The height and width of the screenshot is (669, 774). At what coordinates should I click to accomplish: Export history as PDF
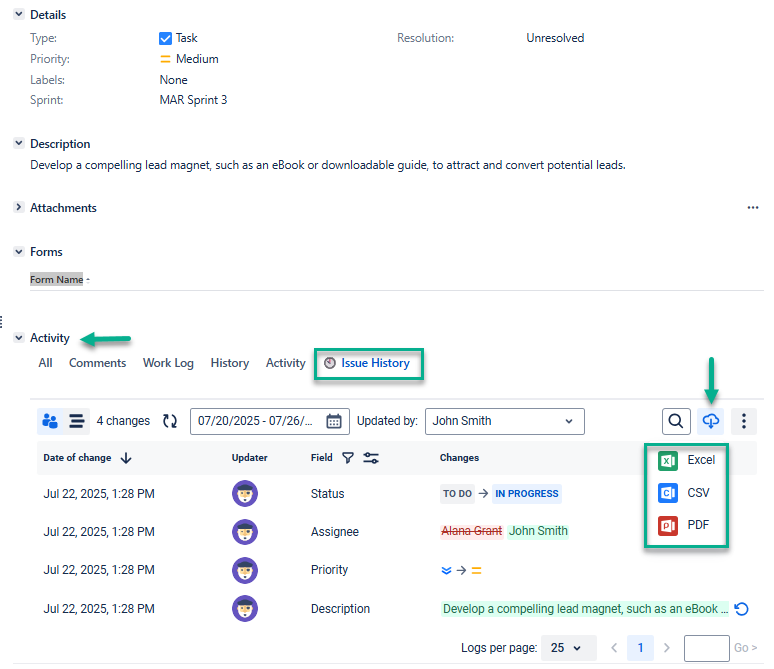pyautogui.click(x=684, y=525)
